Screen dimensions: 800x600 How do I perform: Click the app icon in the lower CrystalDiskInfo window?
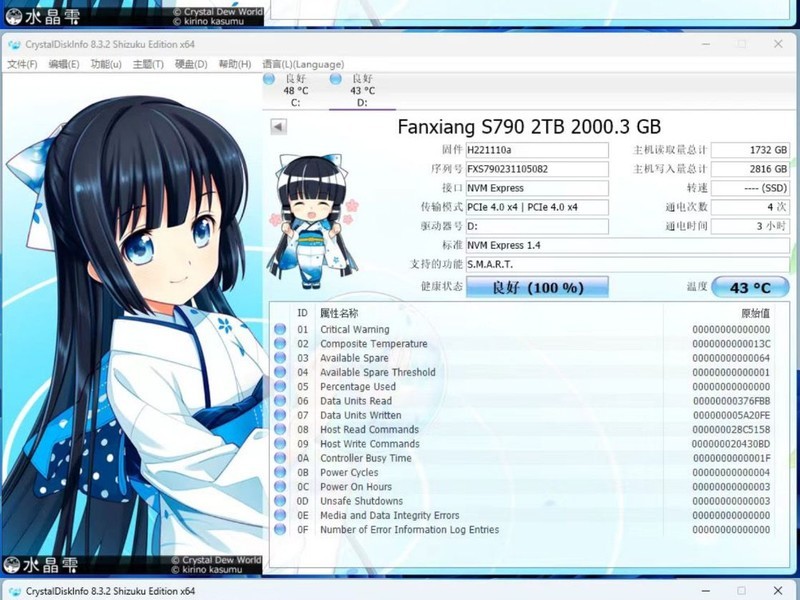click(14, 591)
